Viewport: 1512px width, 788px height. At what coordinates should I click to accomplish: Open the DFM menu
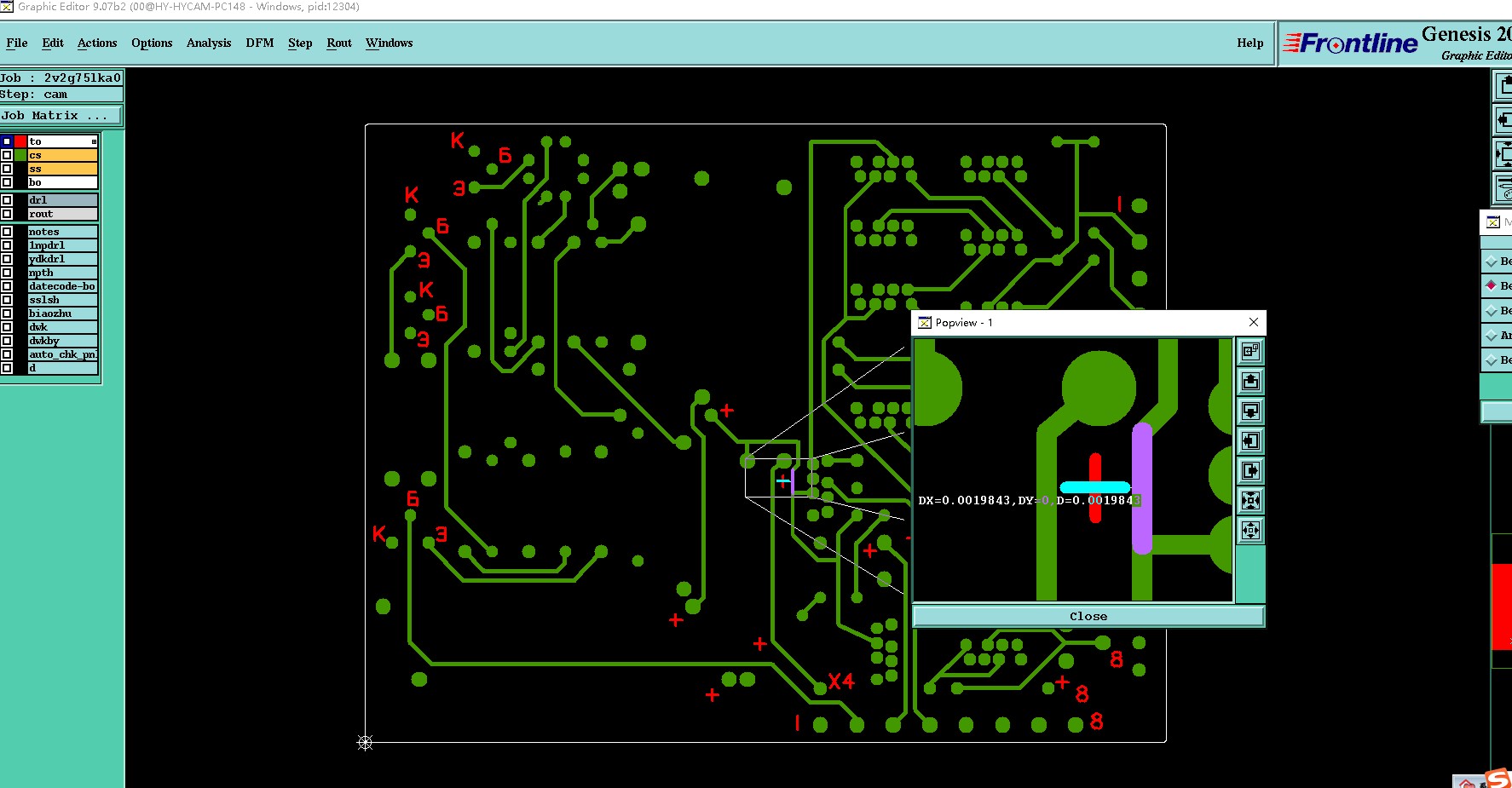tap(260, 43)
